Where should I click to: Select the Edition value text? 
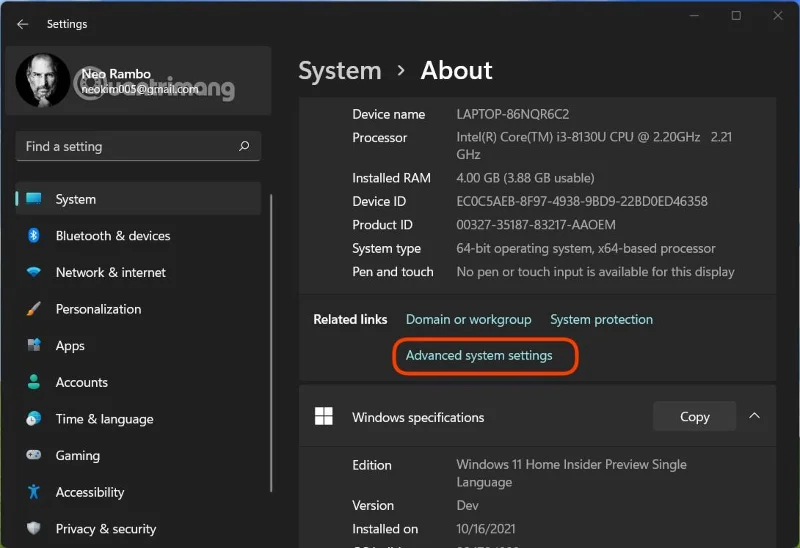pos(571,473)
